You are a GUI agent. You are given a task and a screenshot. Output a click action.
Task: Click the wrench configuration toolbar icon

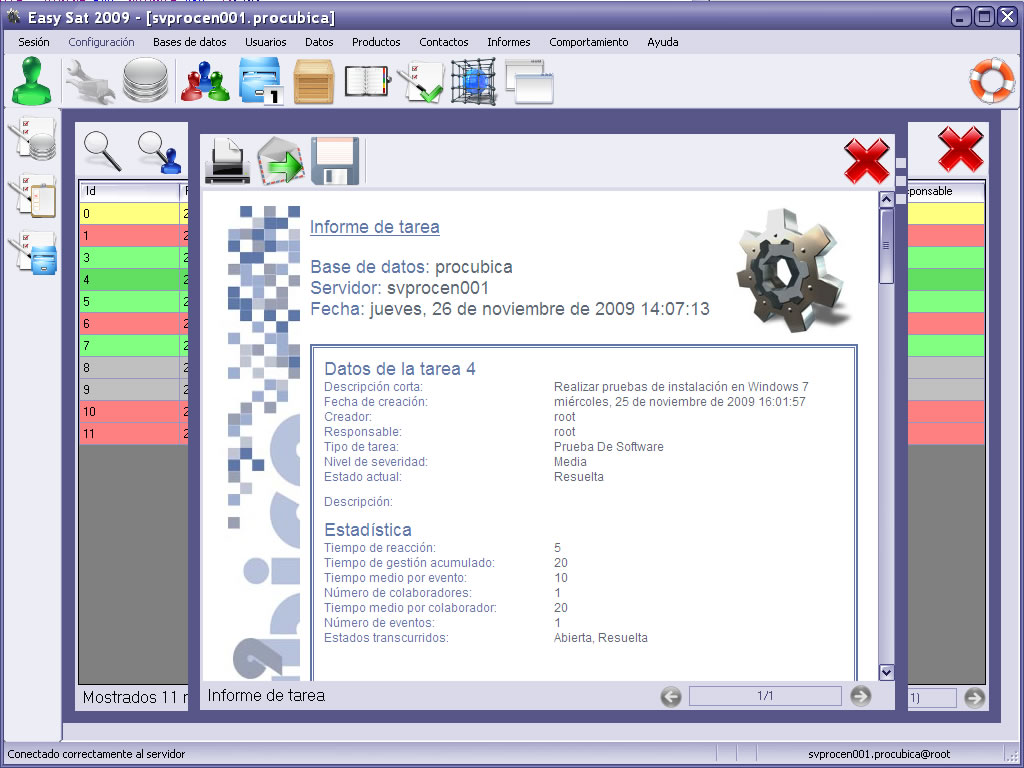(89, 81)
